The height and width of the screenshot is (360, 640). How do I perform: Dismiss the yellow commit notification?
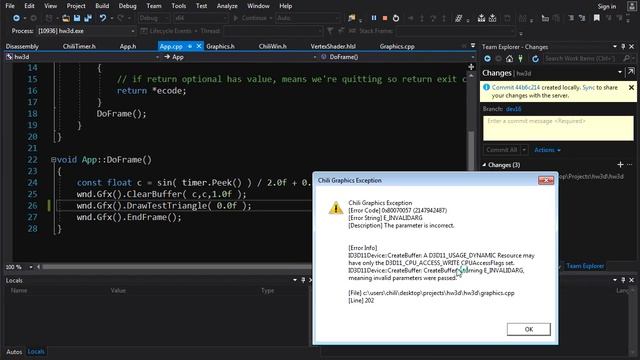point(631,87)
